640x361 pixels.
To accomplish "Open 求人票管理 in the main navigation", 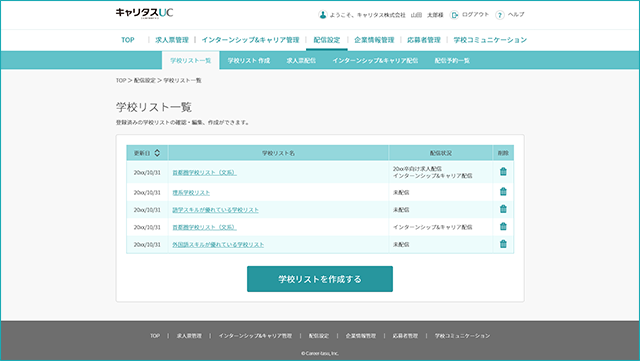I will pos(172,40).
